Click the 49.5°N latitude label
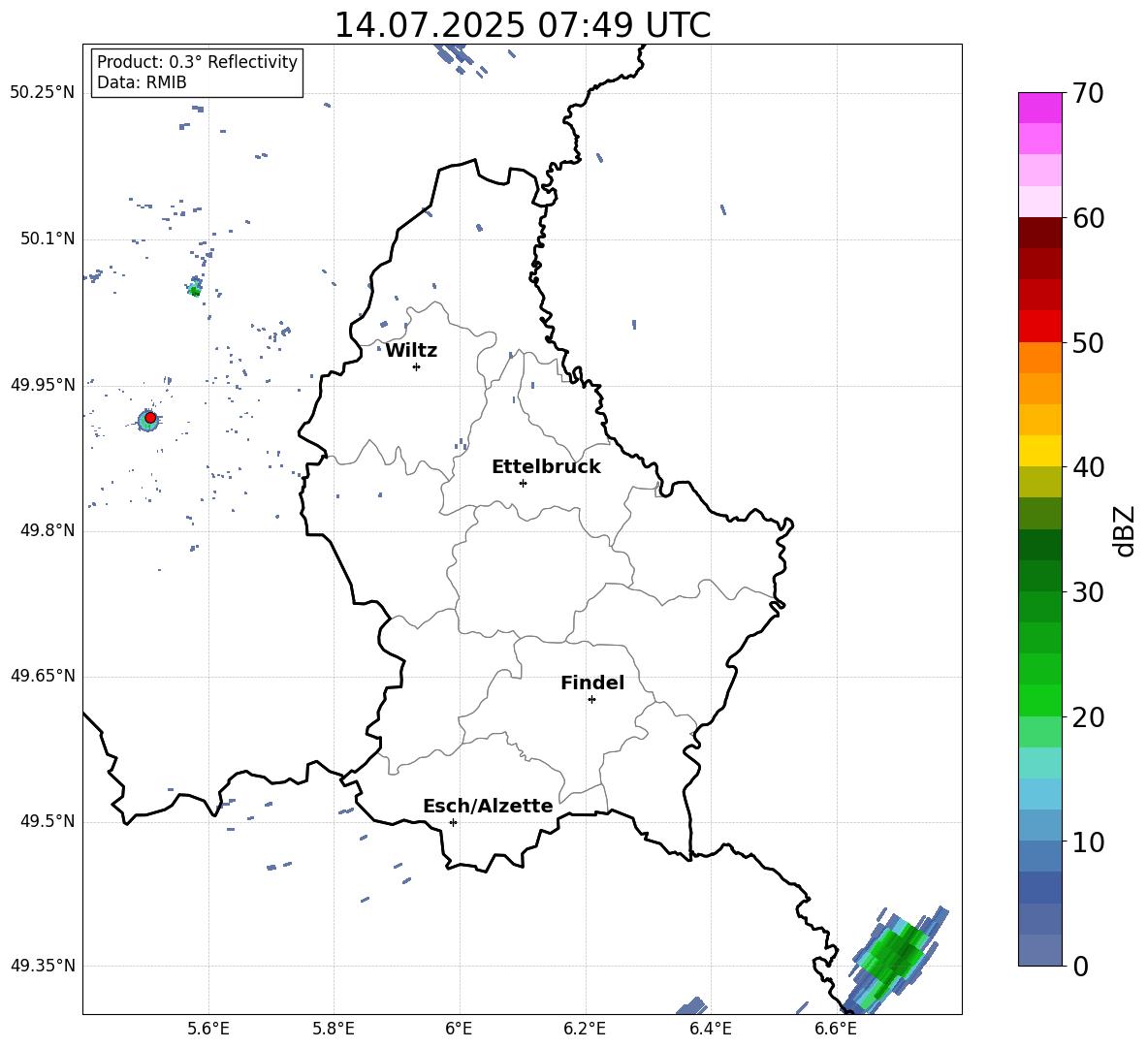 click(48, 821)
